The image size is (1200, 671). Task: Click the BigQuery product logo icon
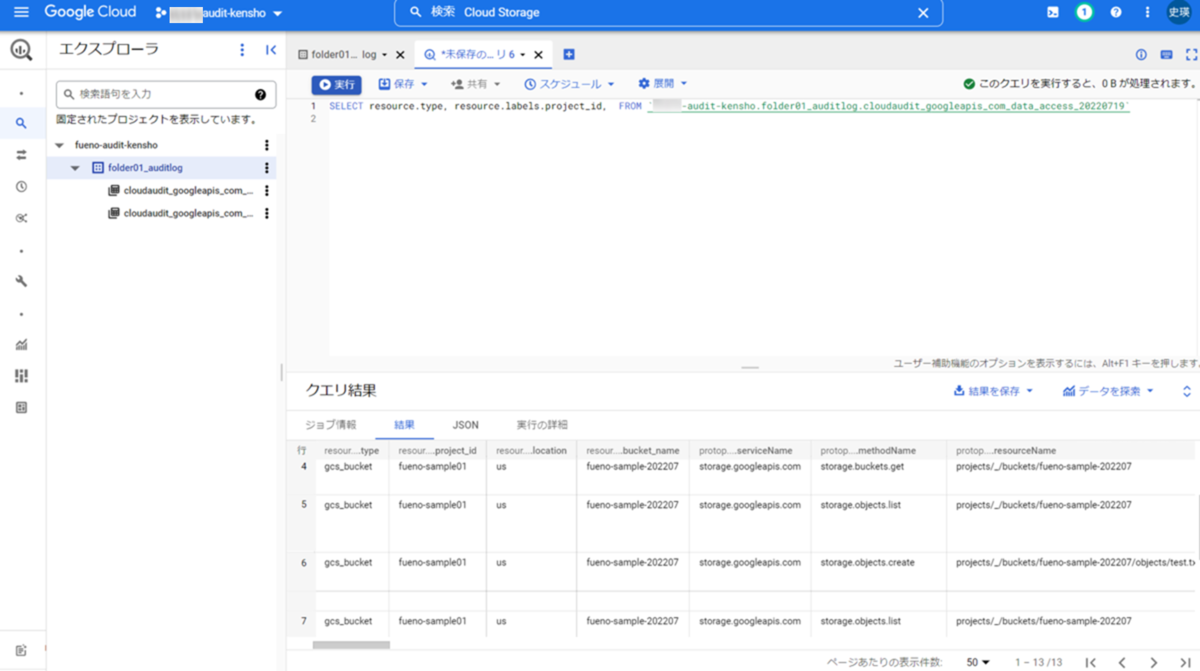(21, 50)
